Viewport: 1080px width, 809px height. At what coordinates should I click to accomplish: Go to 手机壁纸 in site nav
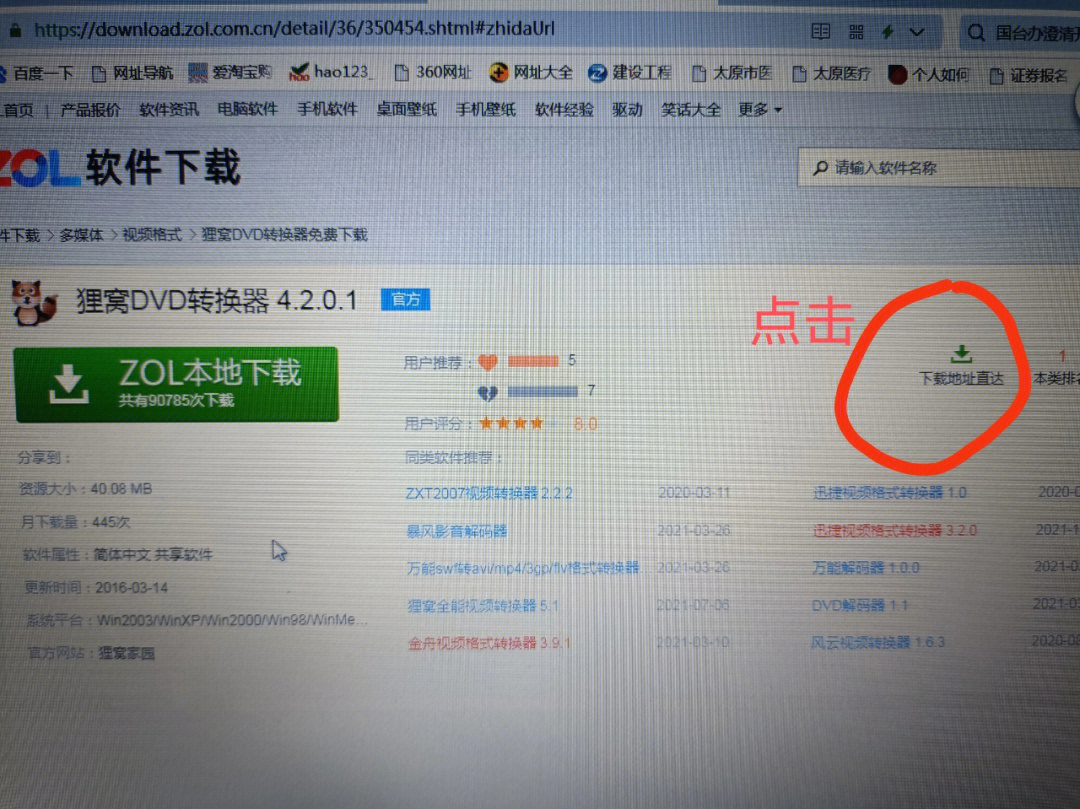486,109
